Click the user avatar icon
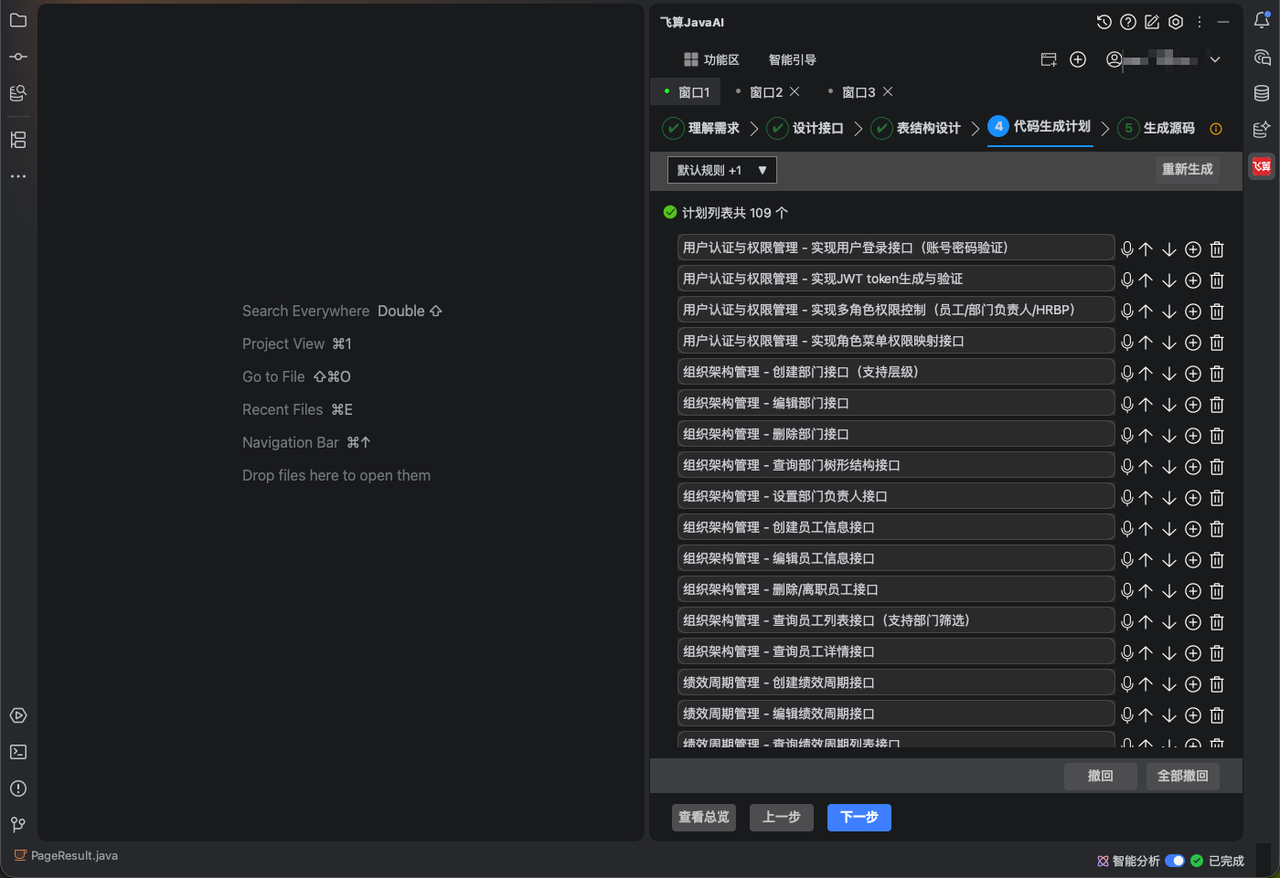Screen dimensions: 1280x878 pos(1114,60)
